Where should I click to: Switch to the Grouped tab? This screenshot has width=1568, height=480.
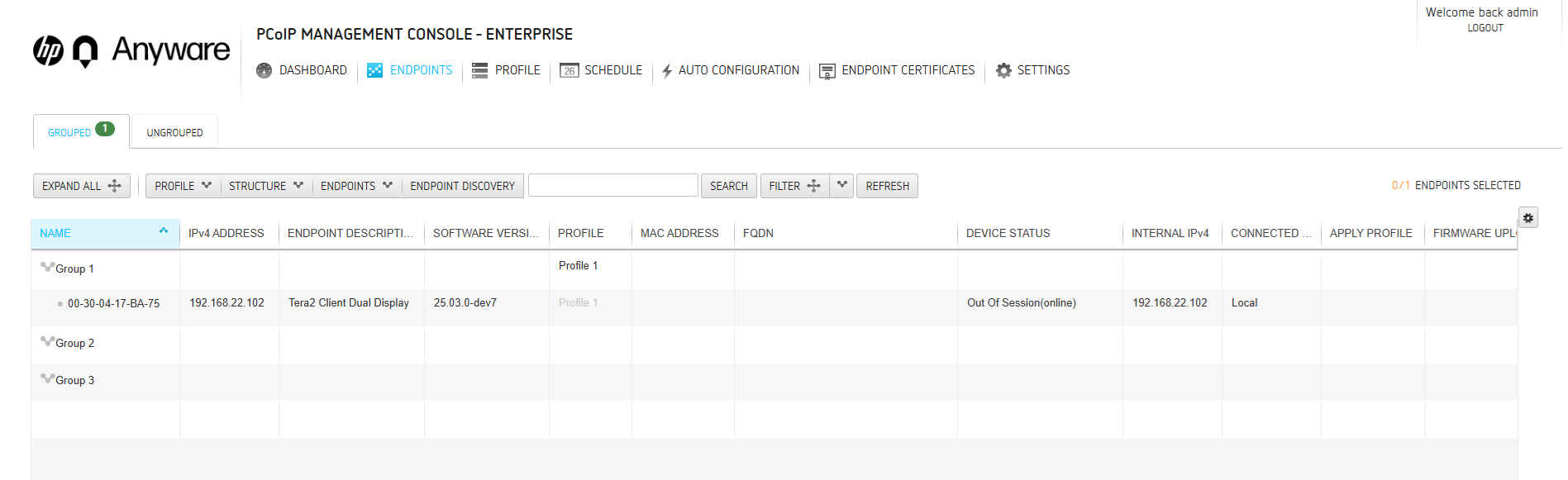coord(81,131)
